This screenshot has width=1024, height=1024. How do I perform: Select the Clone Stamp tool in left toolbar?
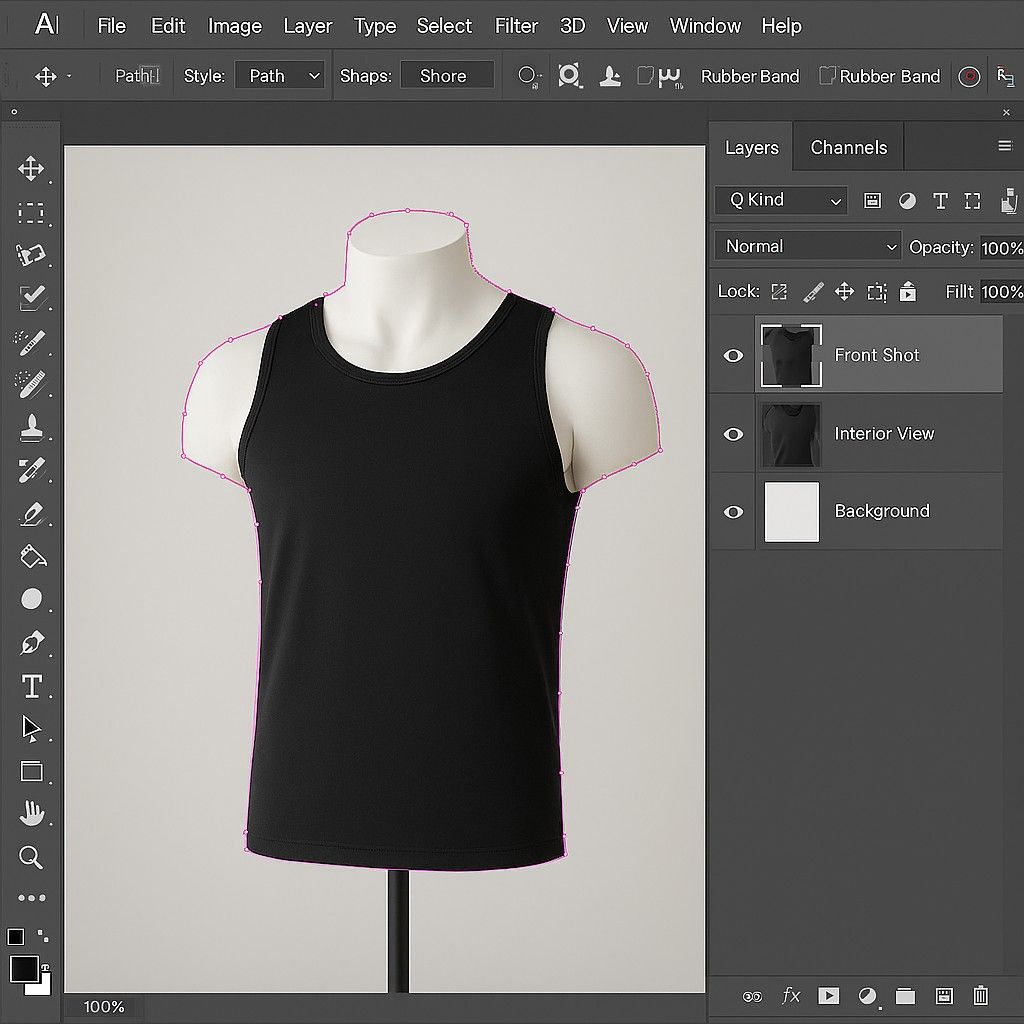tap(31, 428)
